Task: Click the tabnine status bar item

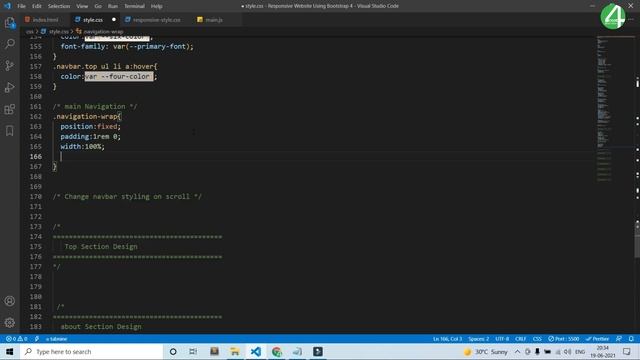Action: point(56,339)
